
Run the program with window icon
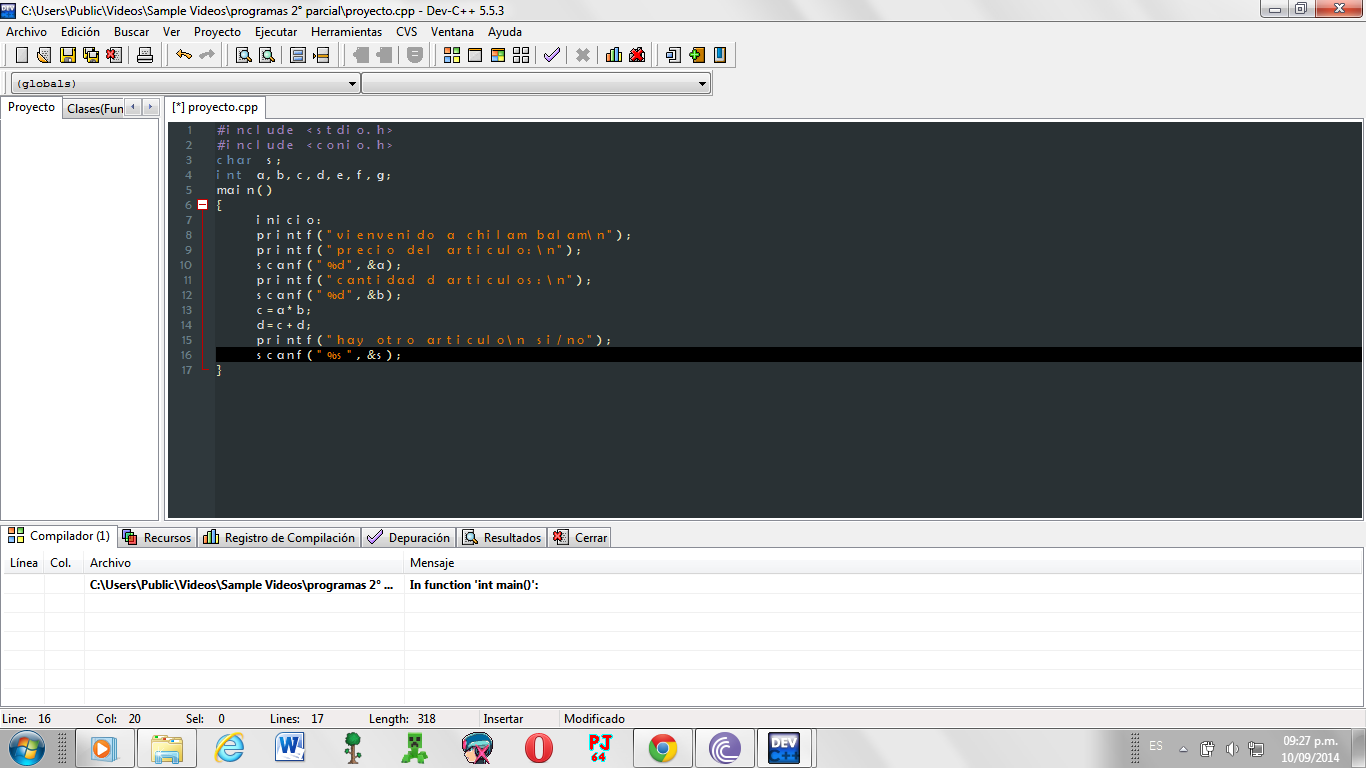(475, 55)
